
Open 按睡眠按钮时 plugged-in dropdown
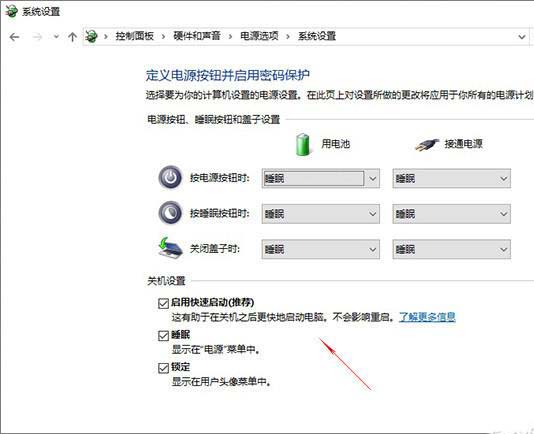pos(451,214)
